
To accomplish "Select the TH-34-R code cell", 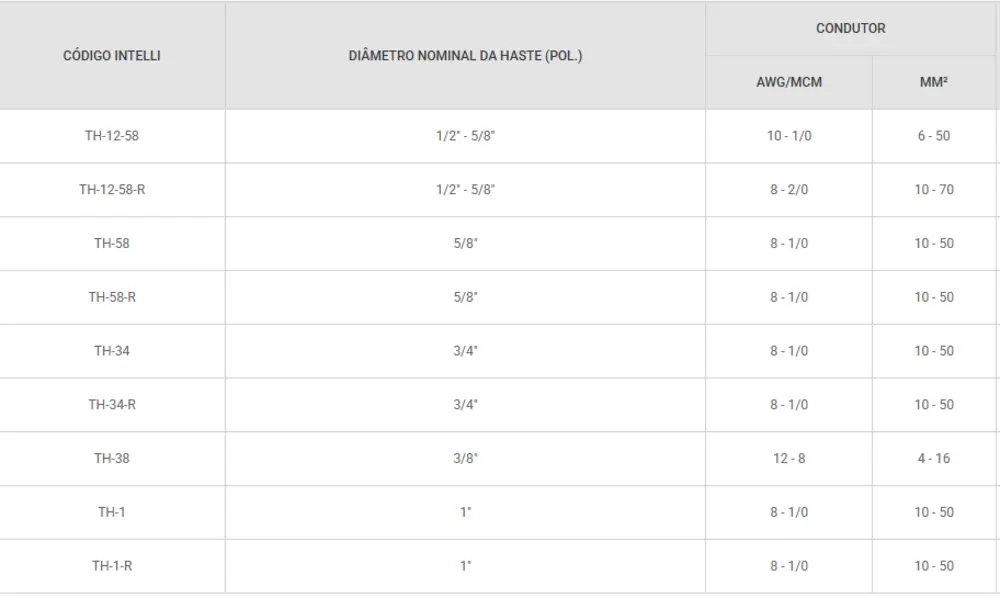I will coord(112,405).
